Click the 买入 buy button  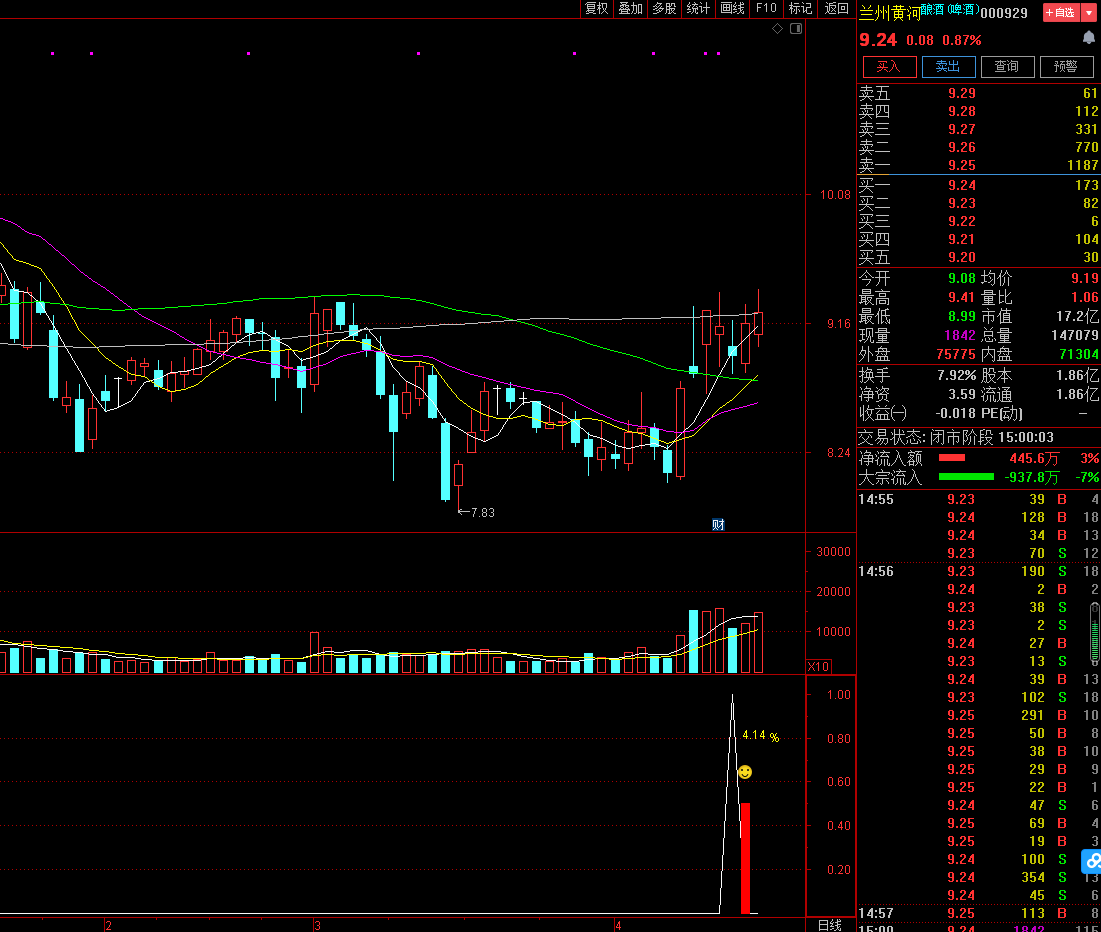click(x=888, y=67)
